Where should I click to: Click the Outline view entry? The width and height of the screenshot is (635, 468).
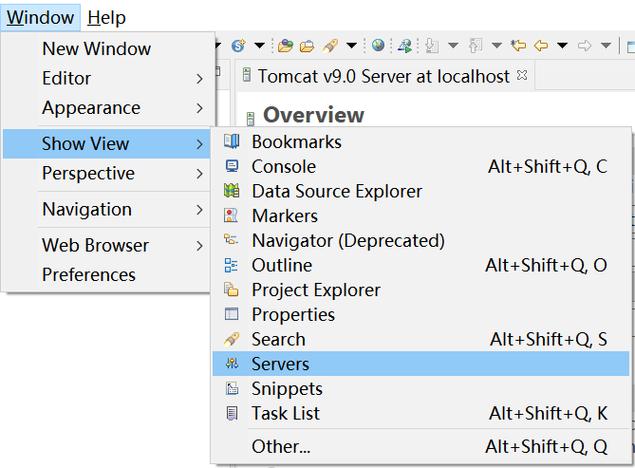(x=281, y=265)
